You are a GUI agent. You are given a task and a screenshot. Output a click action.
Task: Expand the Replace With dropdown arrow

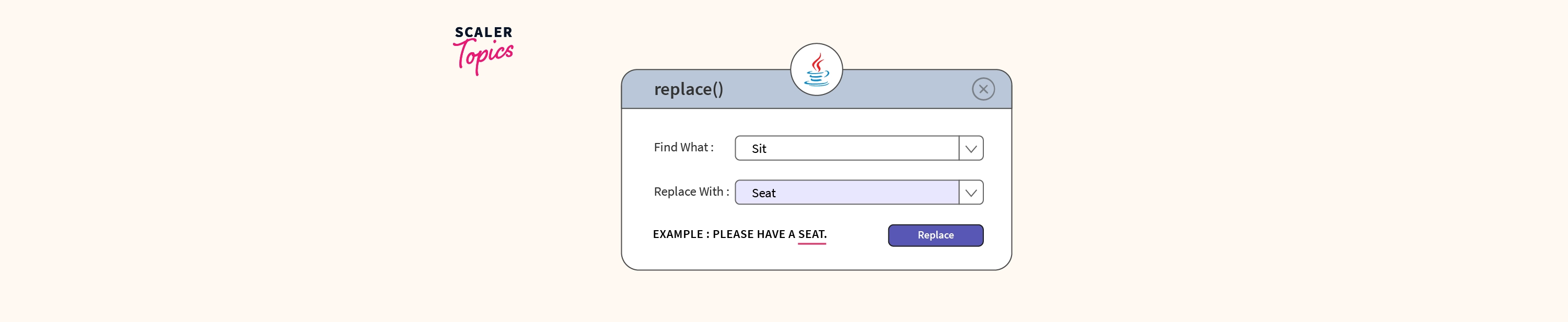click(x=971, y=193)
